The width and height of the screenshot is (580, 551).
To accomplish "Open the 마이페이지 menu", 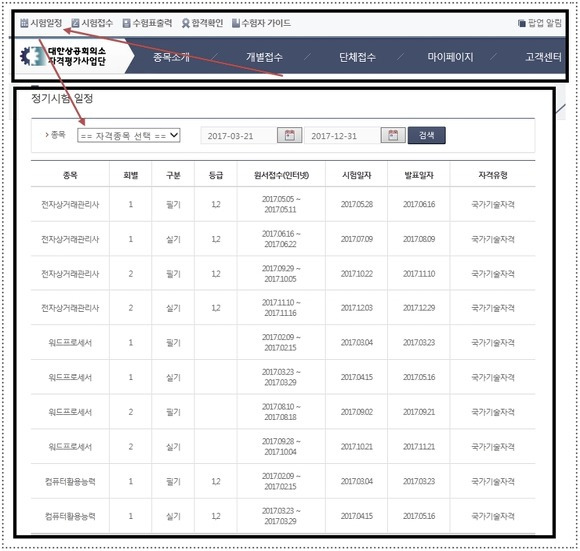I will tap(450, 57).
